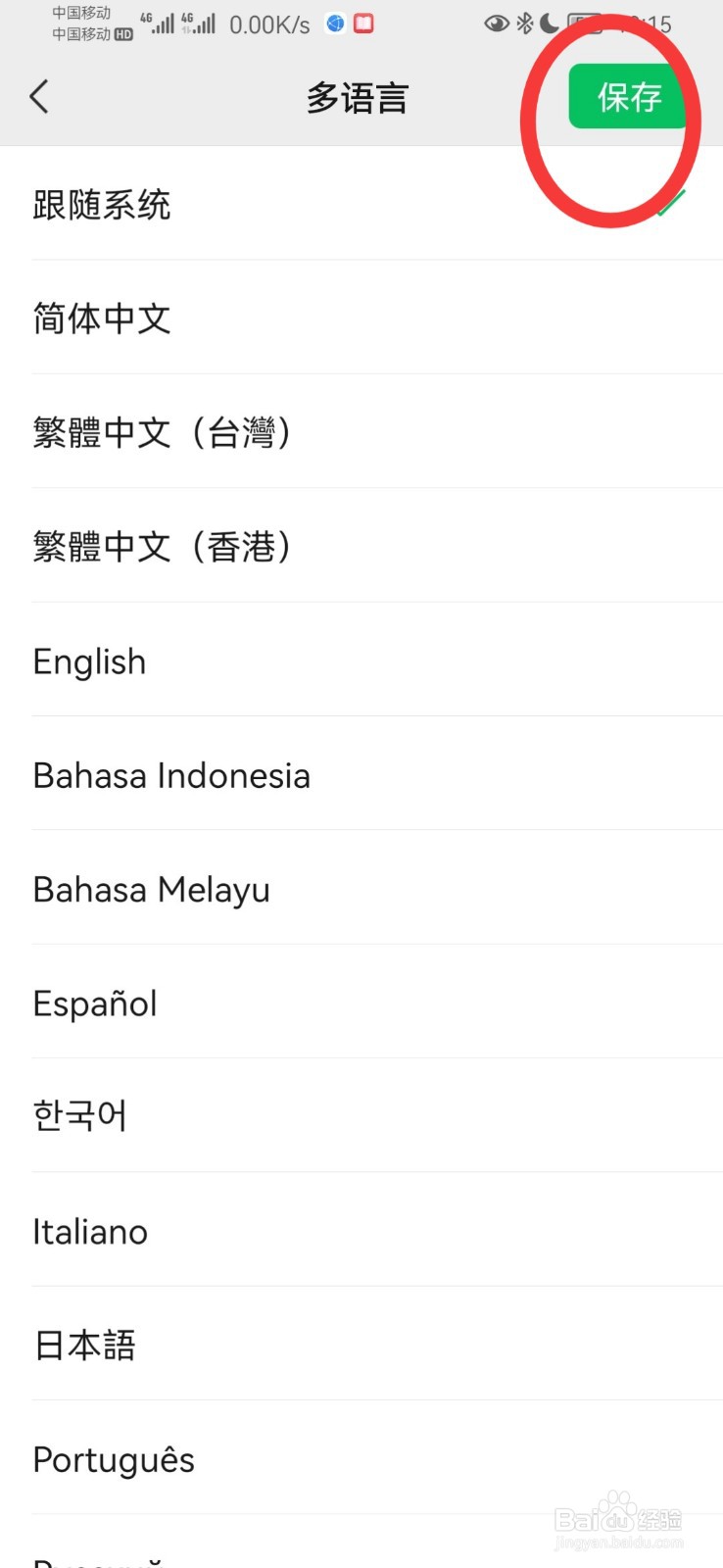This screenshot has height=1568, width=723.
Task: Select Português language option
Action: pos(361,1458)
